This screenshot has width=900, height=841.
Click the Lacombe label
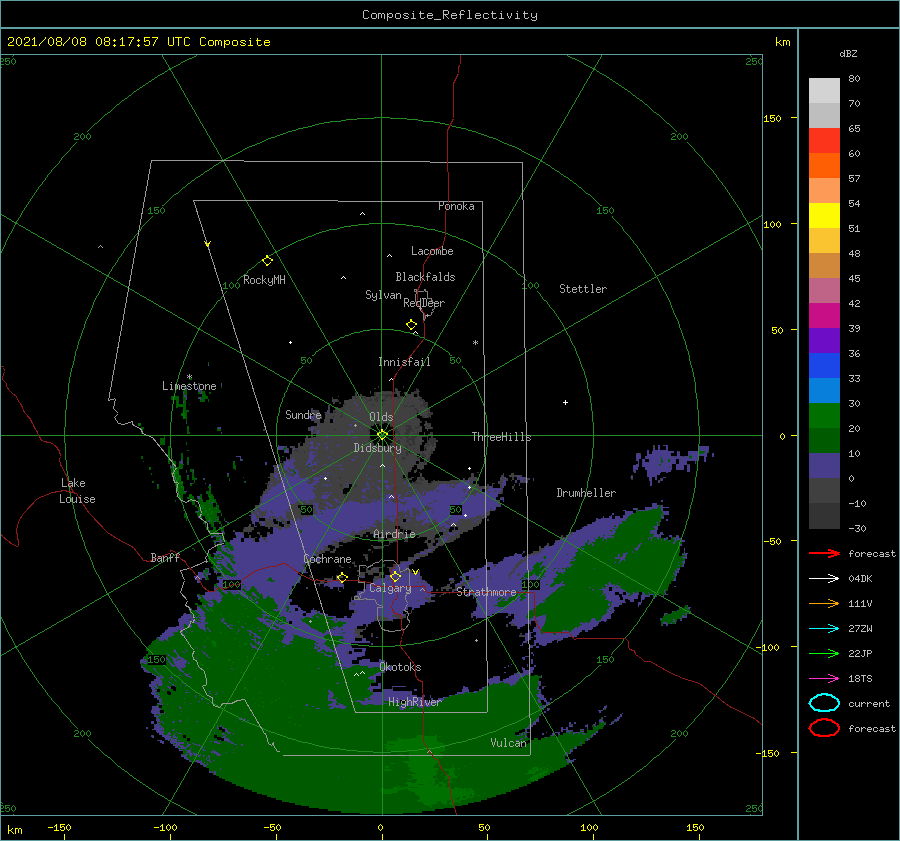click(x=432, y=251)
